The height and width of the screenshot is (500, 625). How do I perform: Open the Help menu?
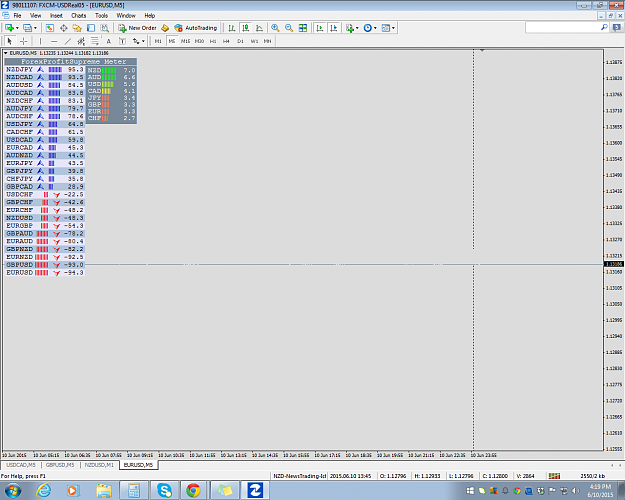[x=149, y=16]
